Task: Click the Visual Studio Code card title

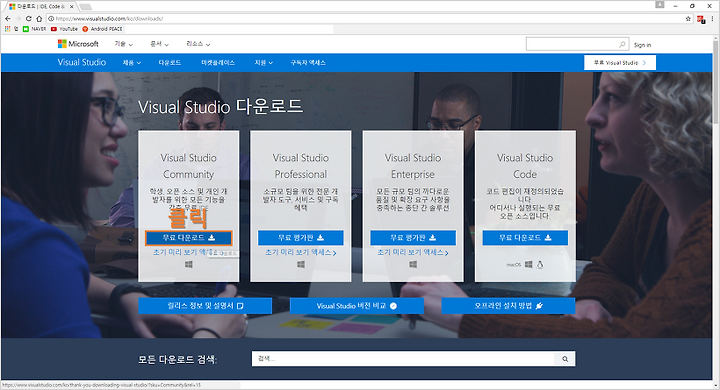Action: (525, 166)
